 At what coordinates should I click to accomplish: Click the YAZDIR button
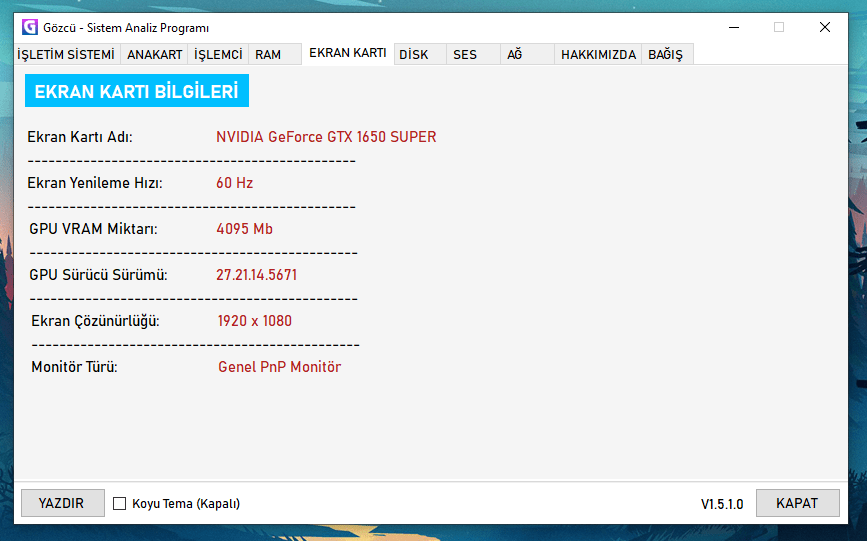[62, 503]
